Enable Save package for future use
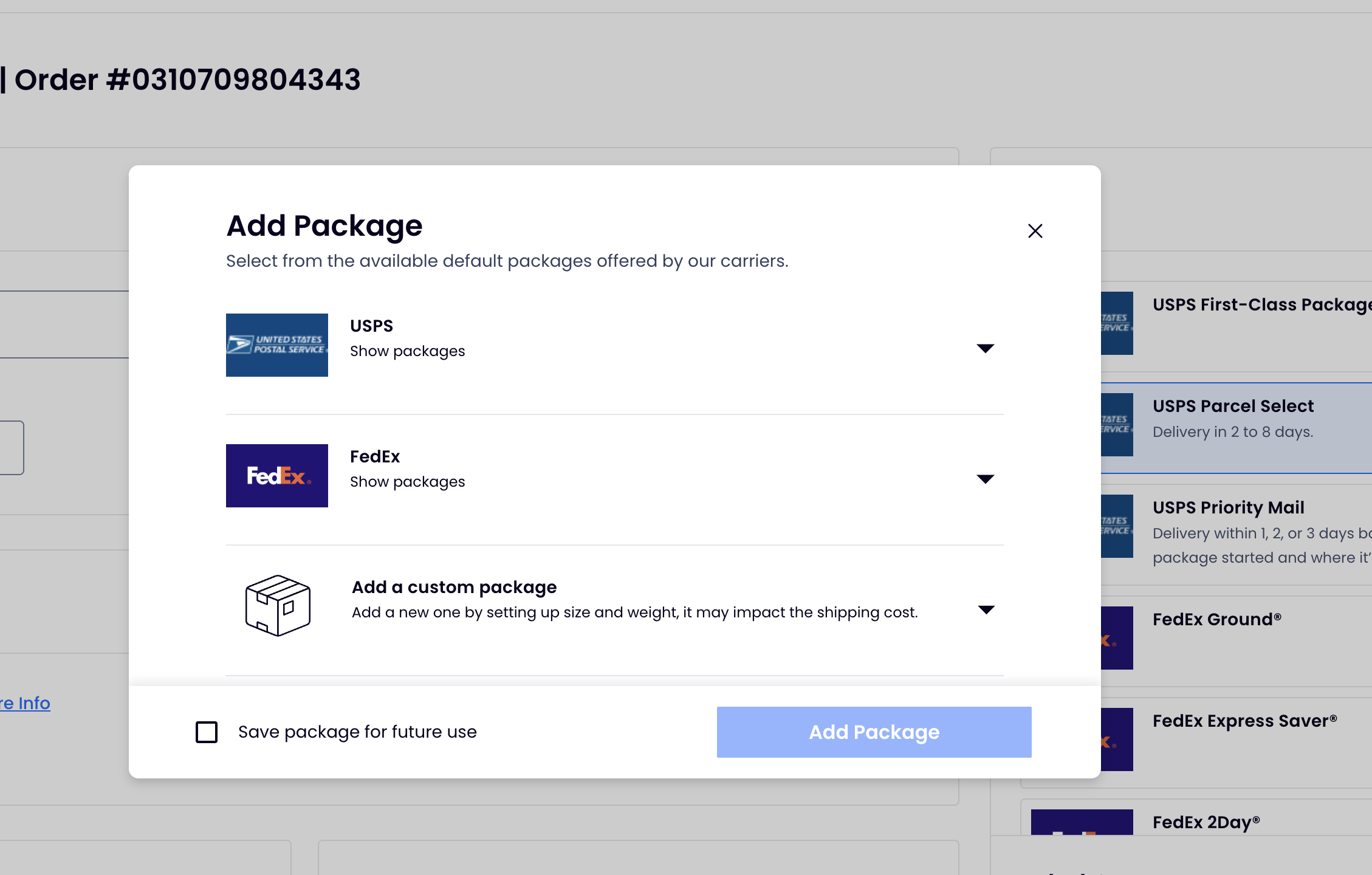This screenshot has height=875, width=1372. (x=207, y=732)
